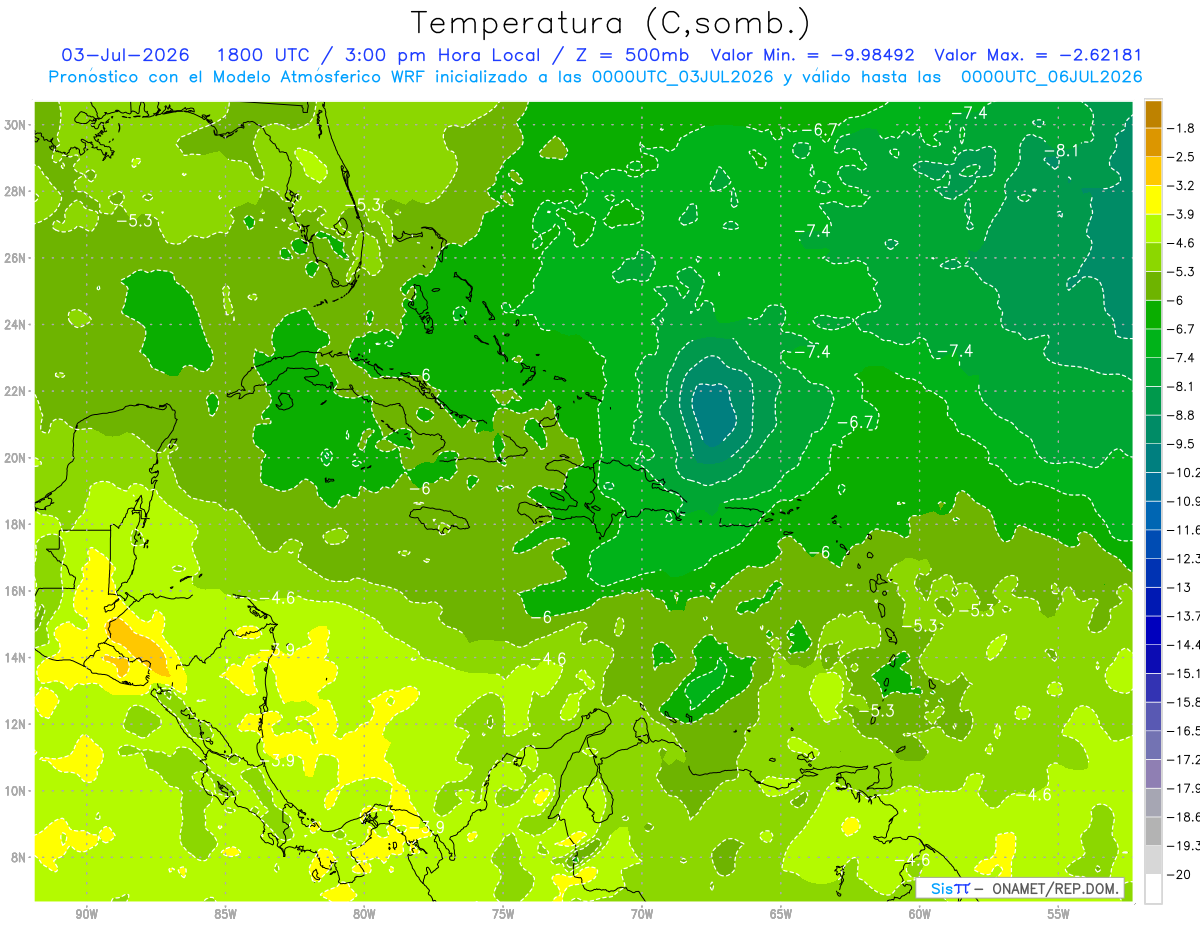The image size is (1200, 927).
Task: Select the date text "03-Jul-2026"
Action: point(126,55)
